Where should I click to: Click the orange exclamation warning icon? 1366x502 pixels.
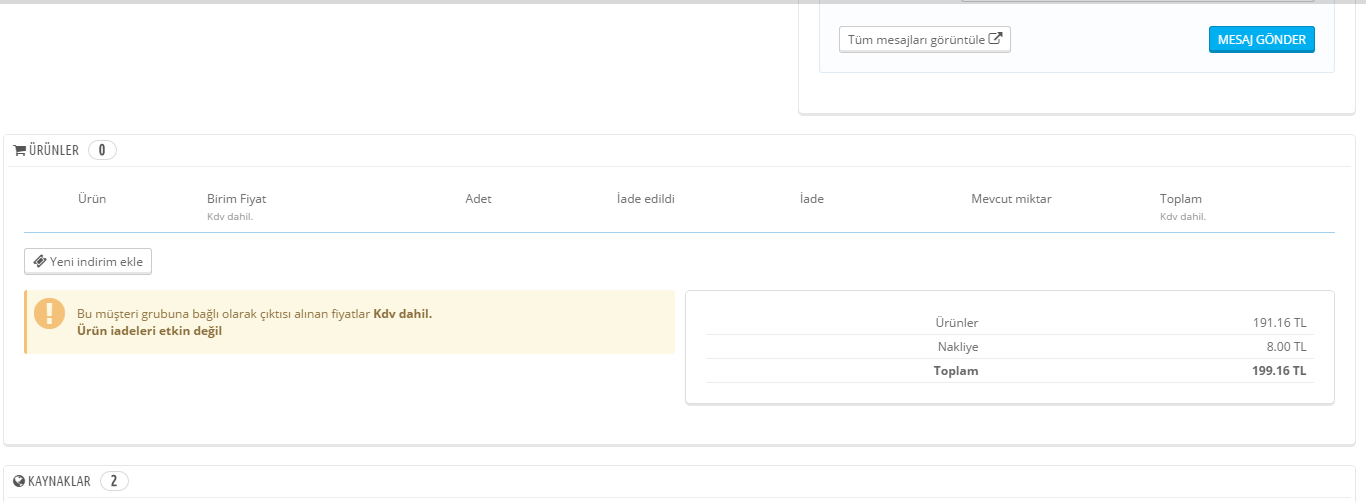[49, 312]
